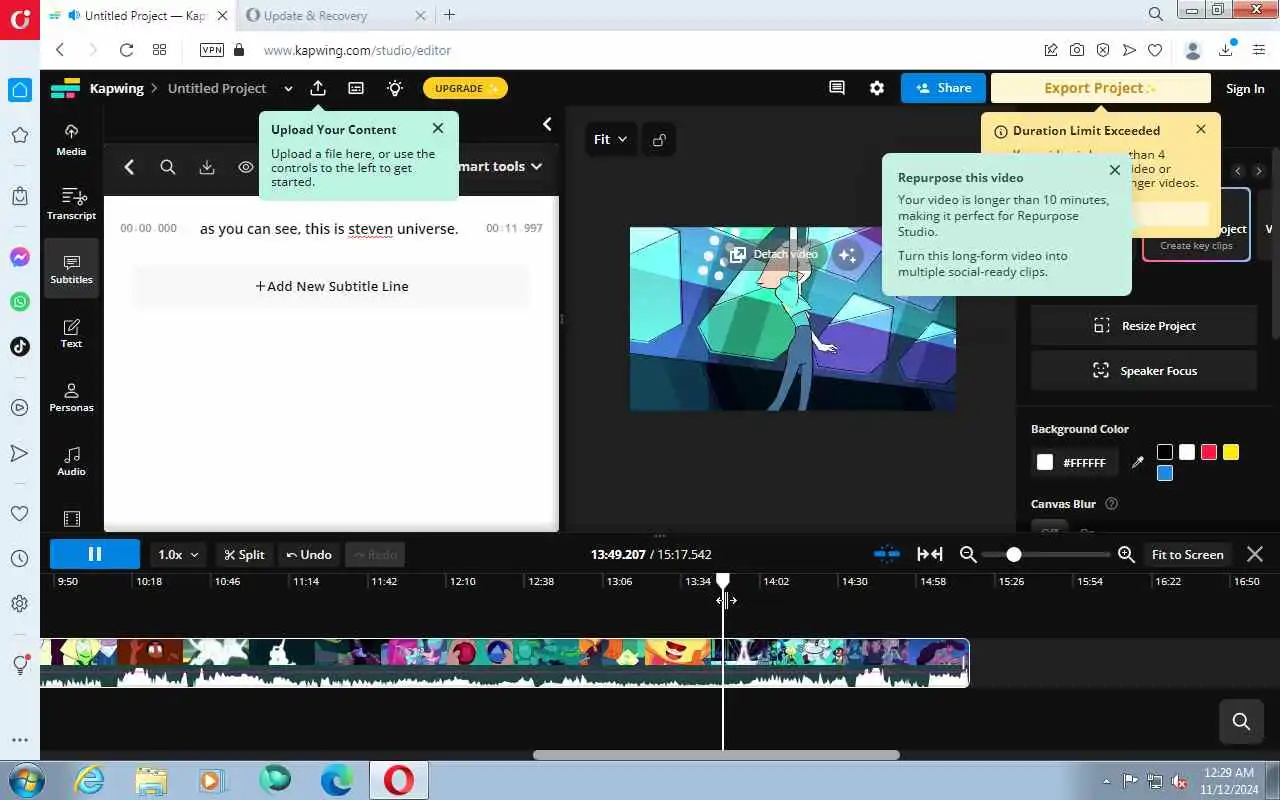
Task: Click Add New Subtitle Line
Action: pyautogui.click(x=332, y=286)
